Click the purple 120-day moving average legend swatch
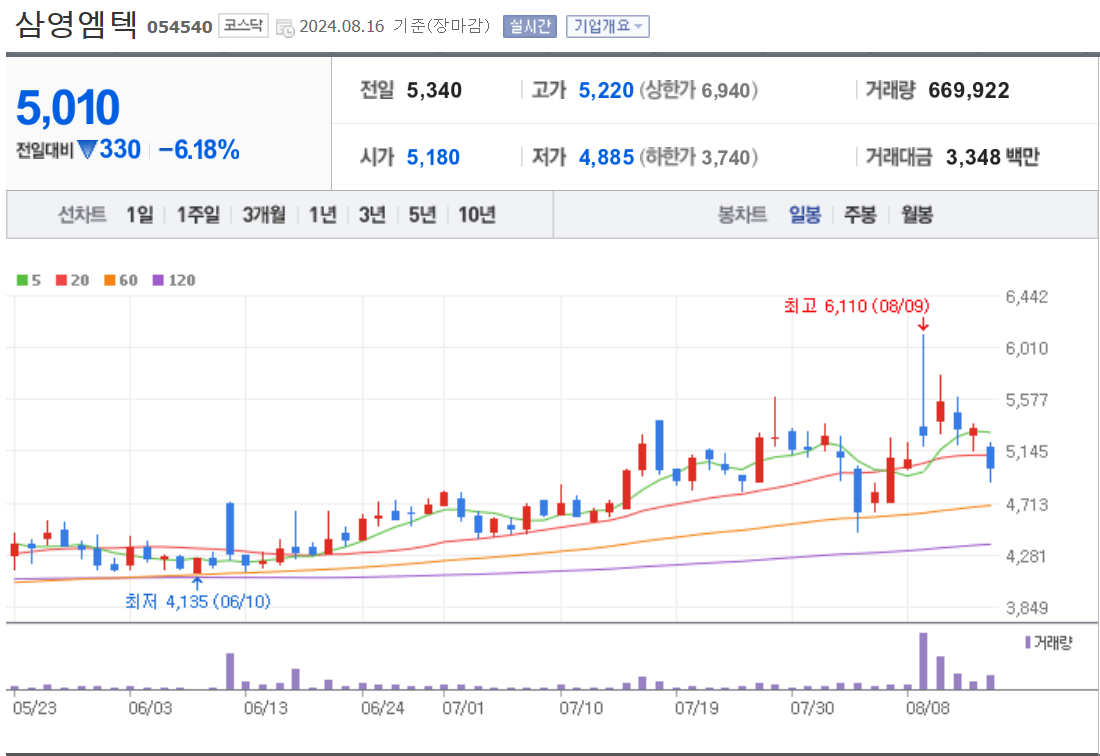Image resolution: width=1100 pixels, height=756 pixels. (x=159, y=281)
